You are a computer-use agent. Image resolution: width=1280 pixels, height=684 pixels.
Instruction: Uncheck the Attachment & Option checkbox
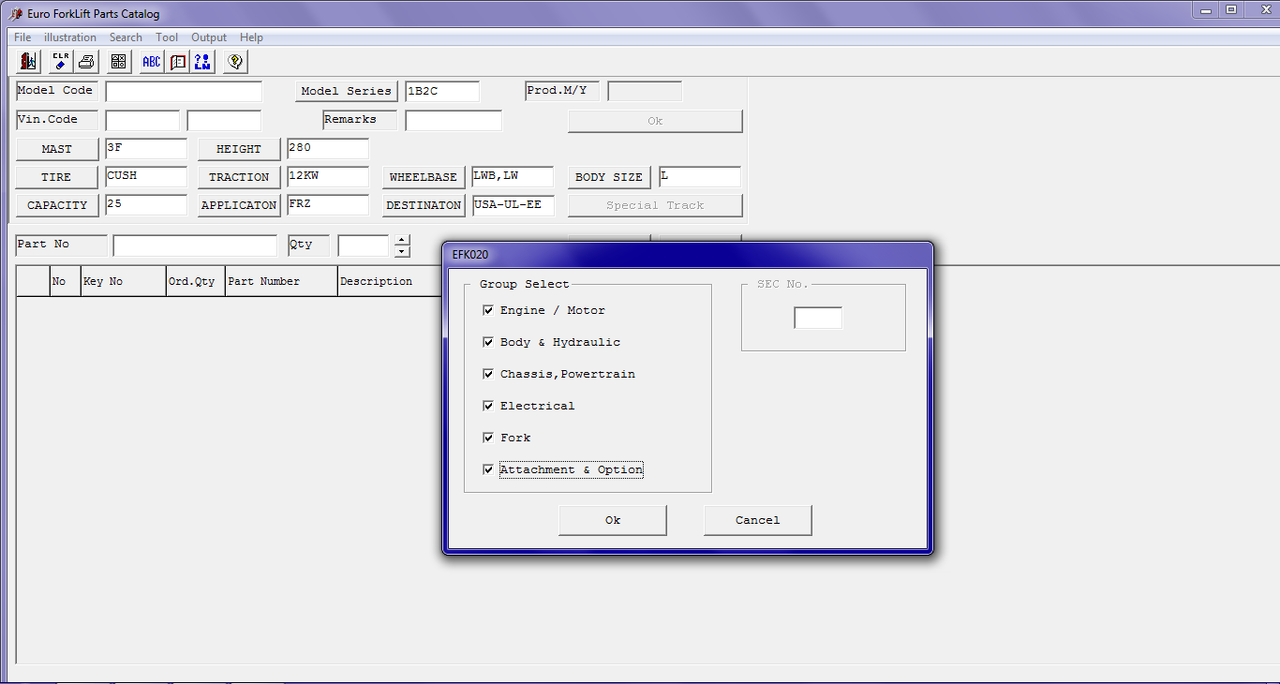tap(488, 470)
